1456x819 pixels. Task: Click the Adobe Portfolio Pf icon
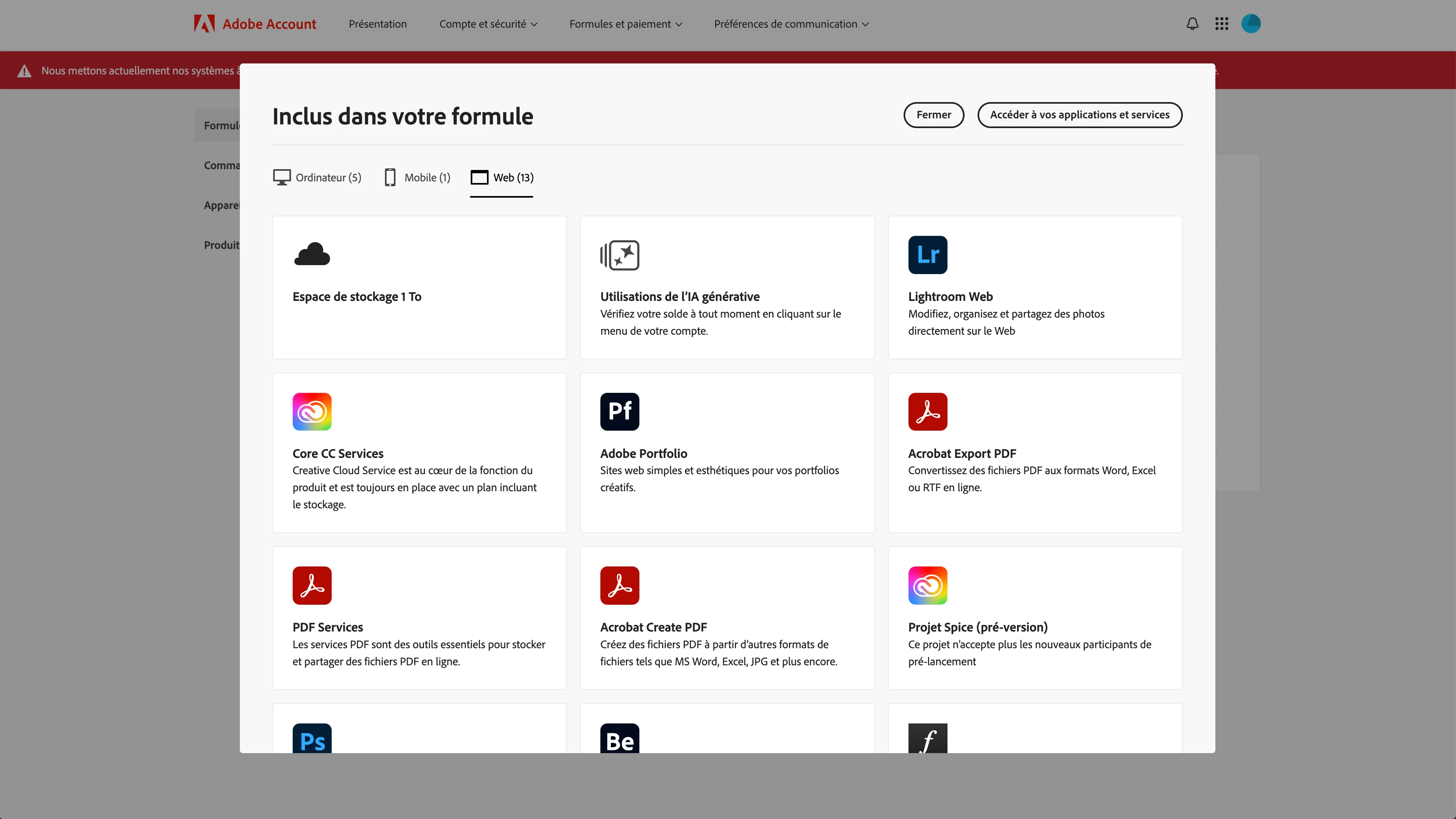click(x=619, y=412)
